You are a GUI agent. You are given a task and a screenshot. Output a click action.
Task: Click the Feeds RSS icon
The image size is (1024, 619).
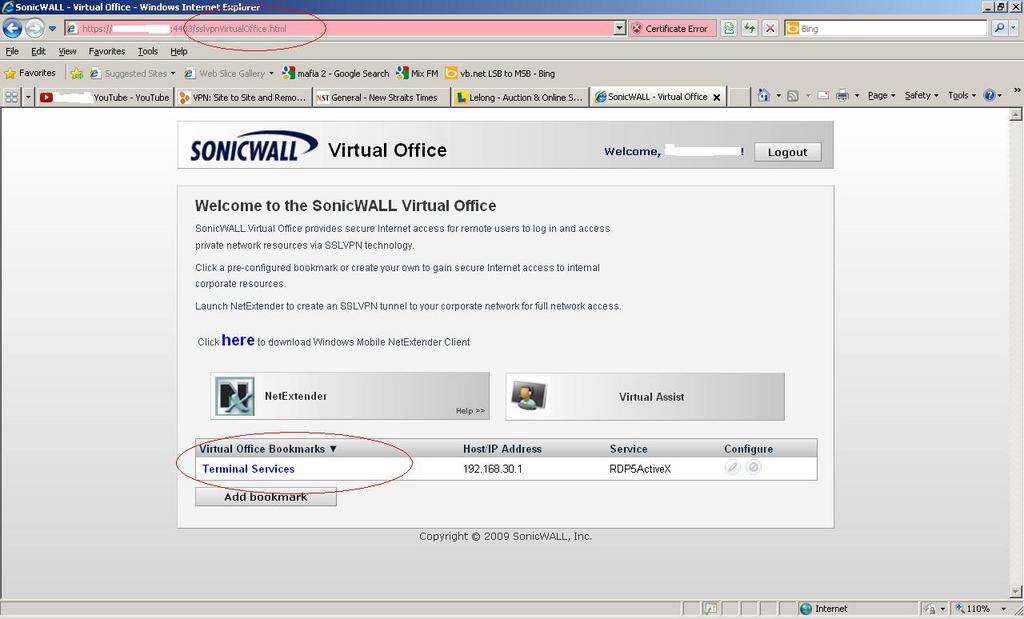click(x=793, y=96)
